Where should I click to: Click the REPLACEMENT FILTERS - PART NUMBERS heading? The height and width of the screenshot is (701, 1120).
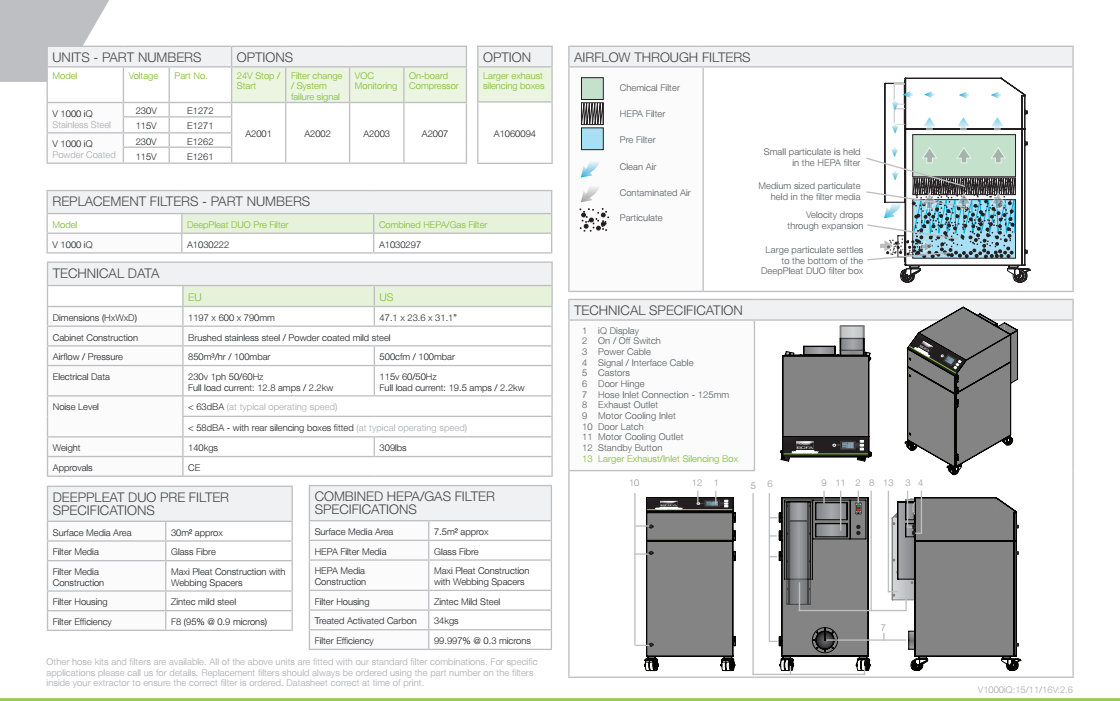pos(181,202)
